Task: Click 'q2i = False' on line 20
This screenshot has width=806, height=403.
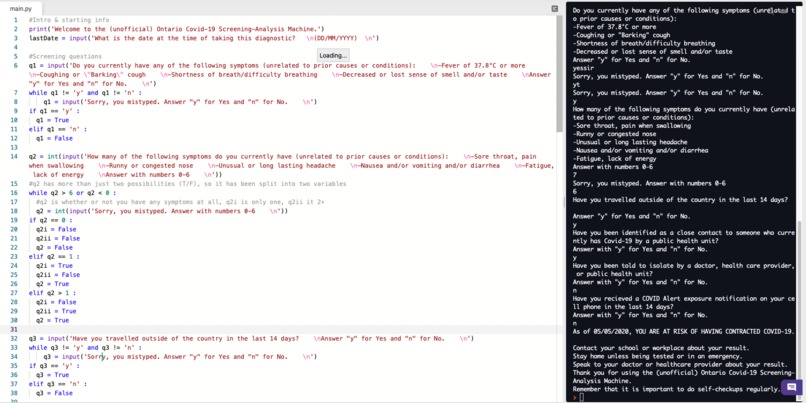Action: (56, 229)
